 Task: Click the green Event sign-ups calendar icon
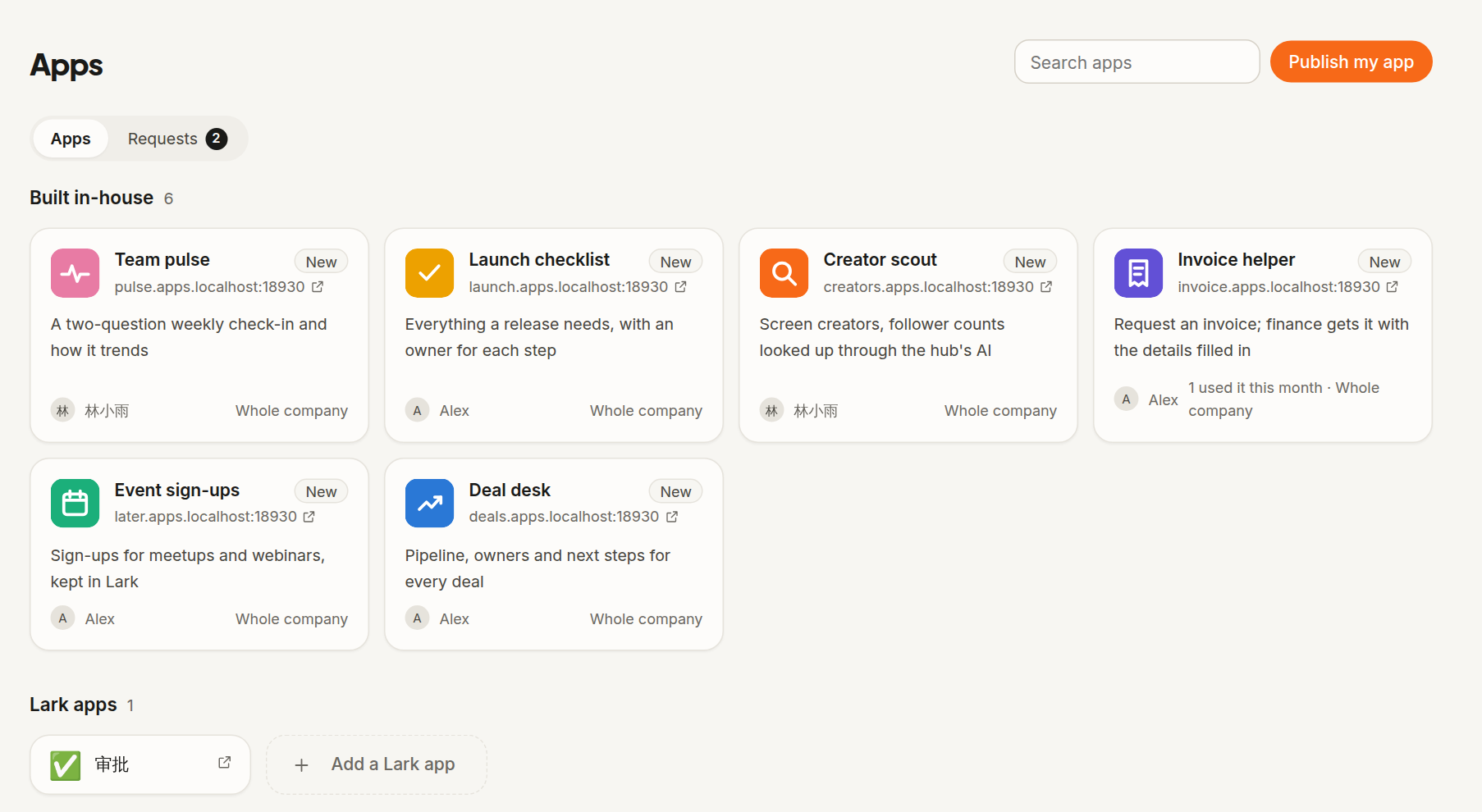click(x=75, y=503)
